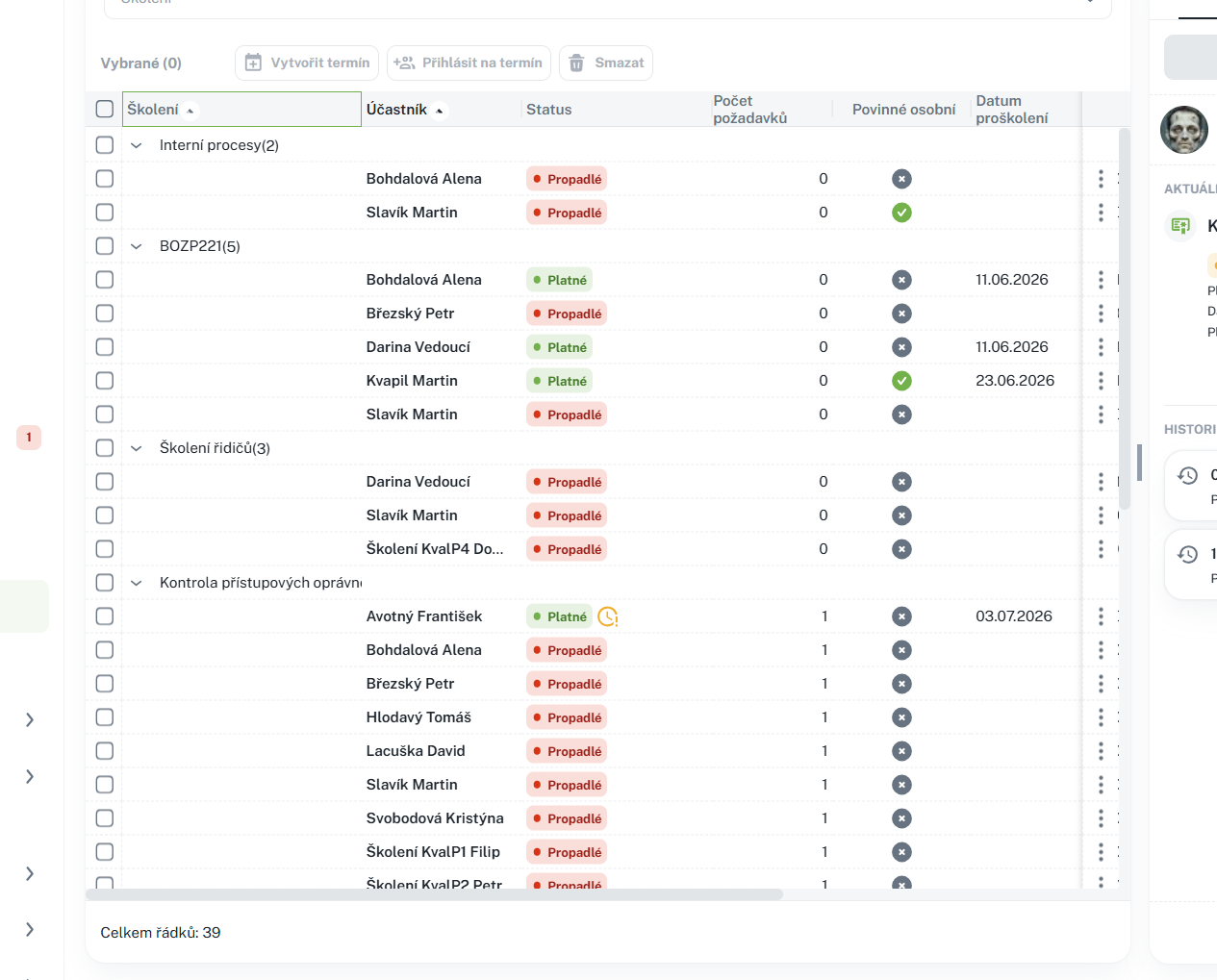Open kebab menu for Avotný František row
This screenshot has width=1217, height=980.
(1101, 616)
